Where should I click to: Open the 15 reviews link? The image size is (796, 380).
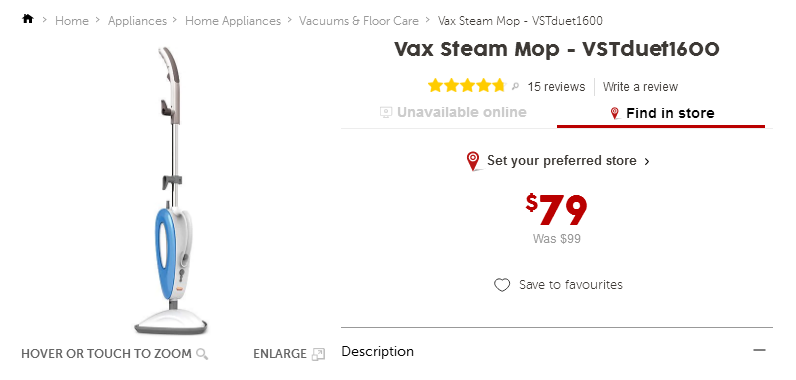[x=556, y=87]
